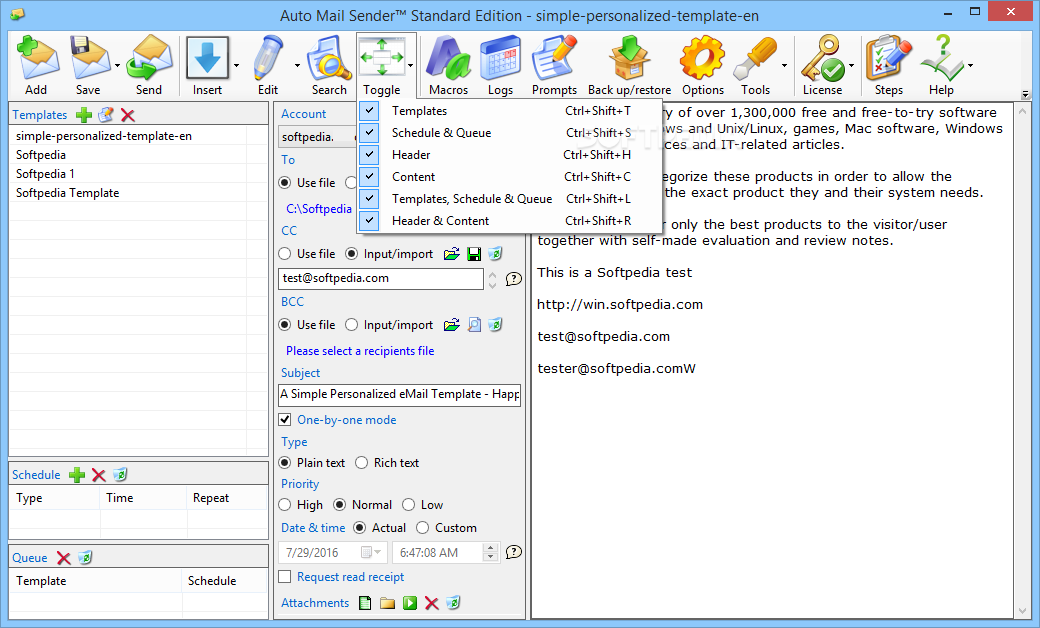This screenshot has height=628, width=1040.
Task: Increase time with spinner up arrow
Action: coord(491,548)
